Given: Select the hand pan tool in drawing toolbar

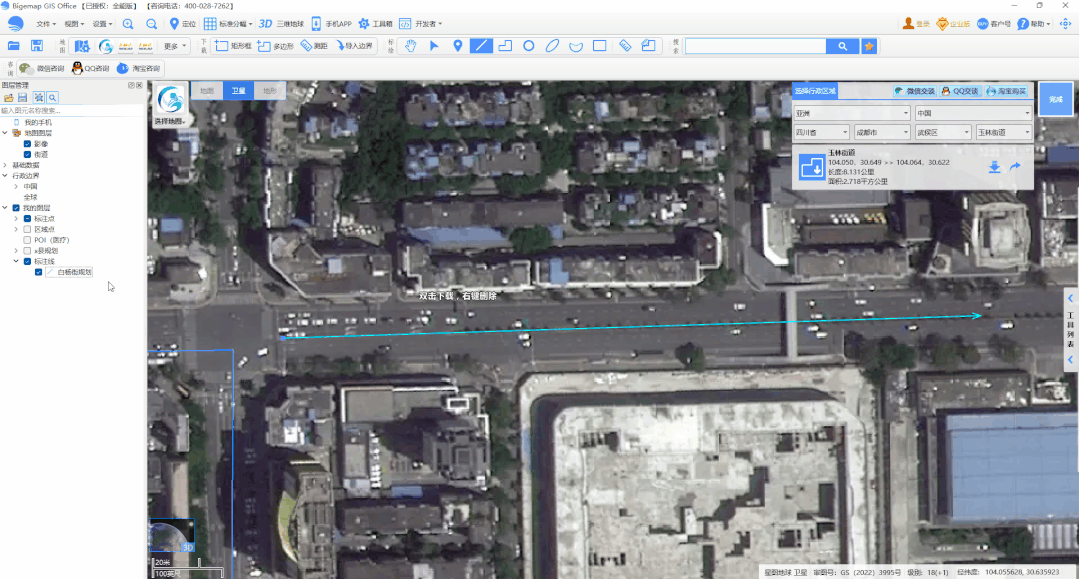Looking at the screenshot, I should tap(411, 45).
